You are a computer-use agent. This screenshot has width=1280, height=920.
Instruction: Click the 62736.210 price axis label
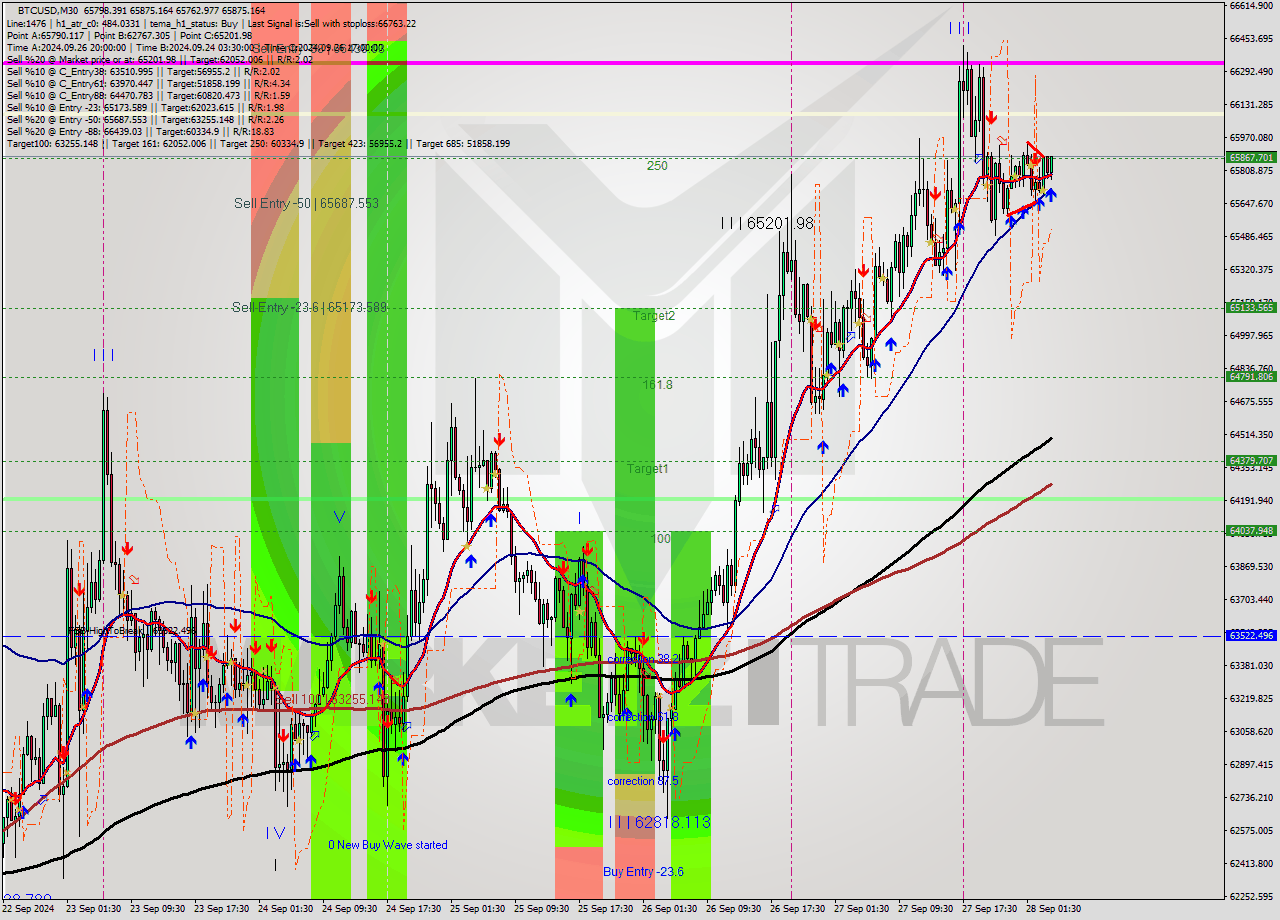click(1251, 797)
